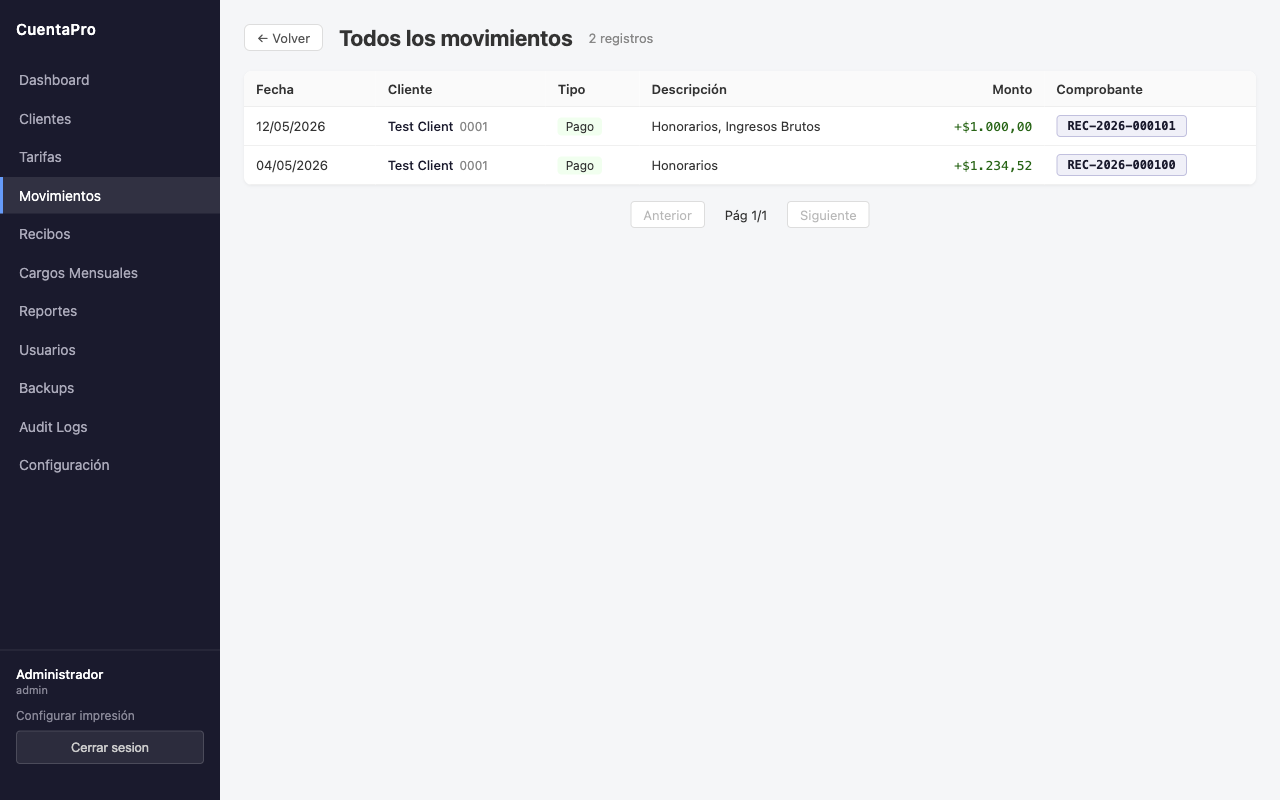This screenshot has width=1280, height=800.
Task: Open Usuarios management
Action: click(110, 350)
